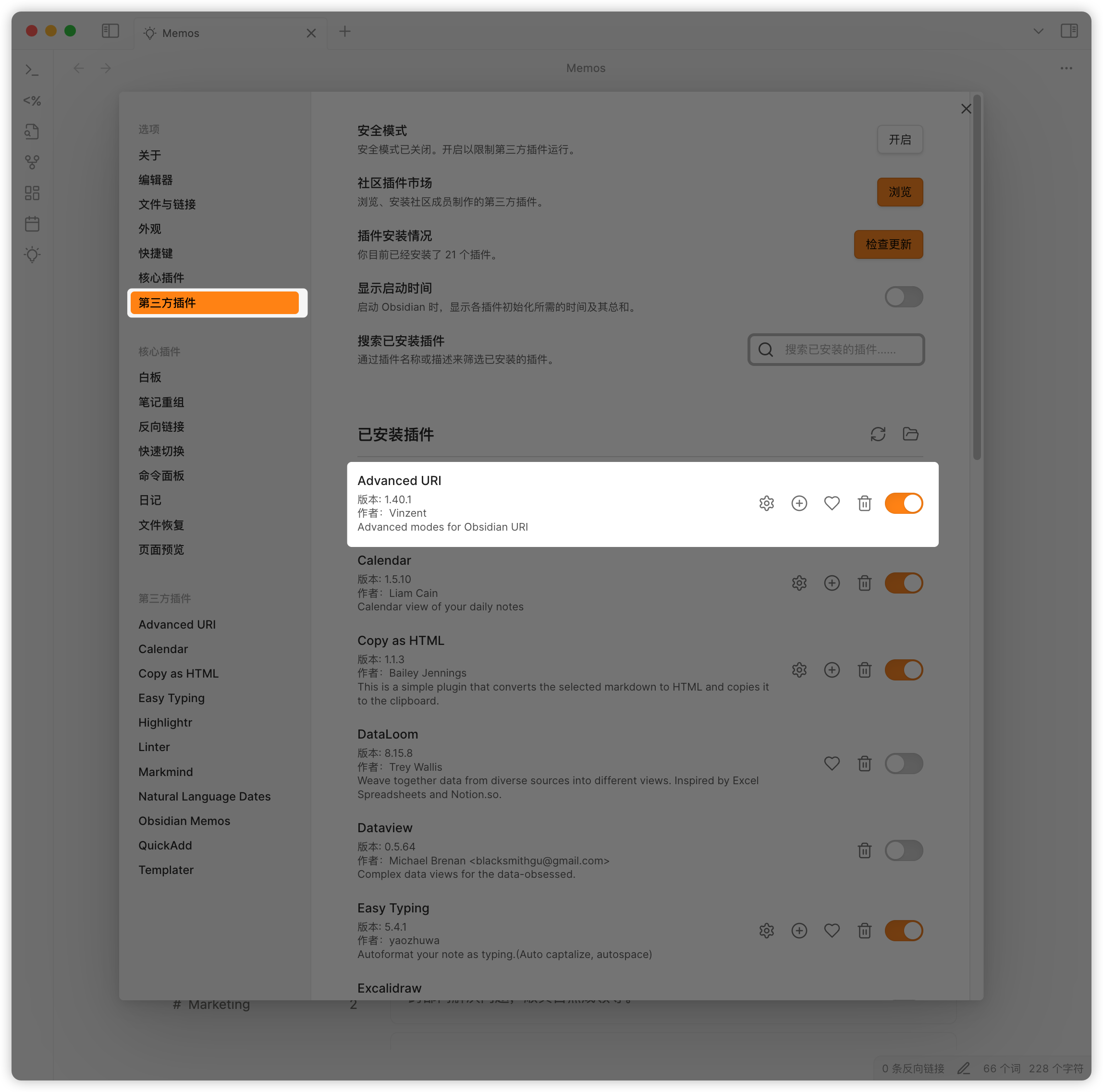Click Advanced URI heart donate icon

832,503
